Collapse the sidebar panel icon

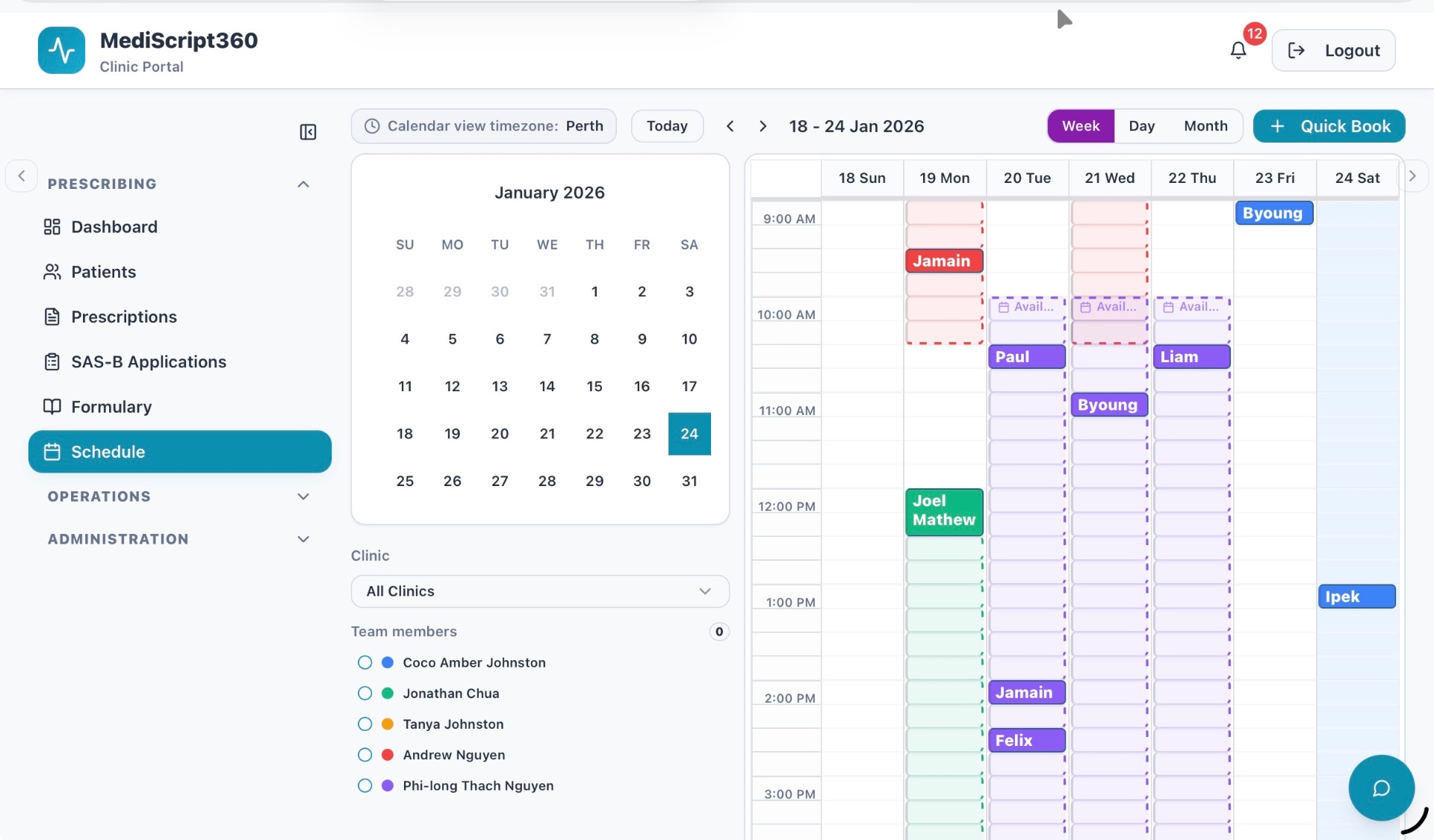pos(308,132)
